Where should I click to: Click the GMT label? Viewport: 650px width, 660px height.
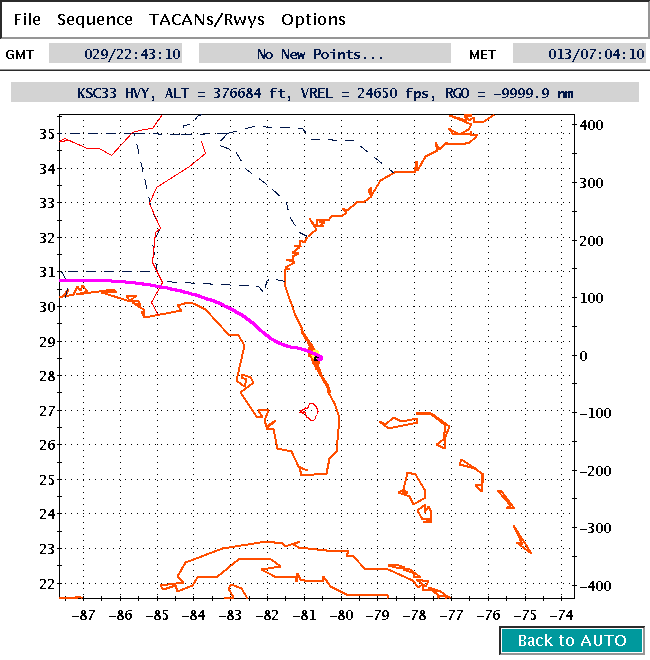[19, 55]
